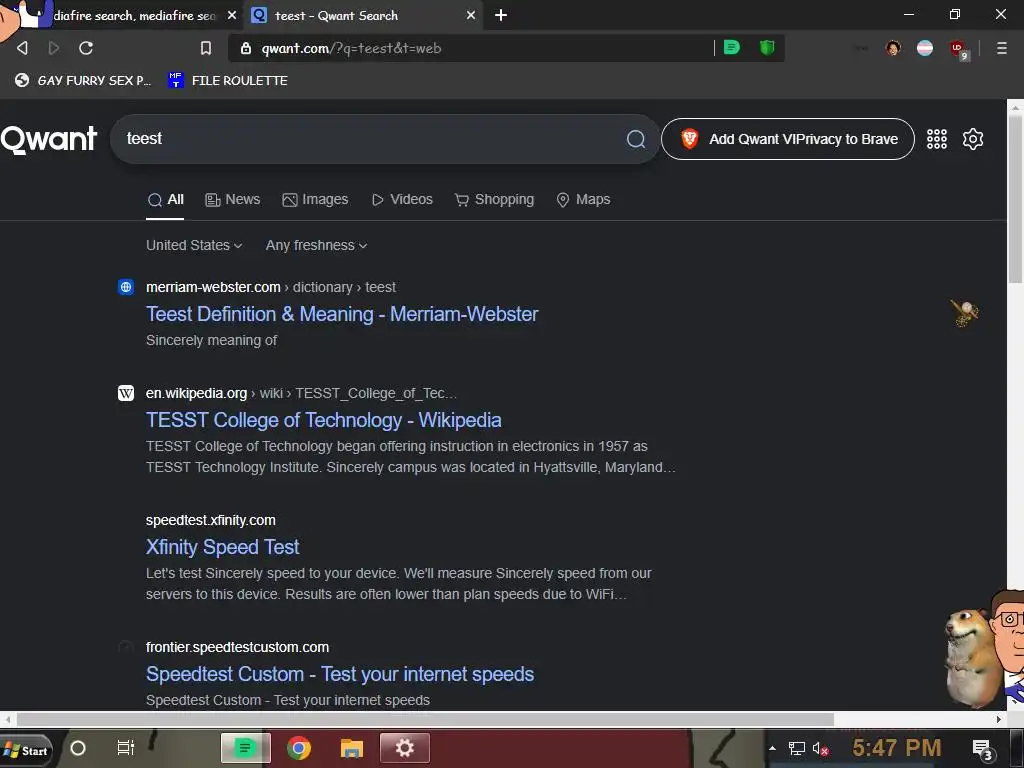Screen dimensions: 1024x768
Task: Switch to the Videos tab
Action: [402, 200]
